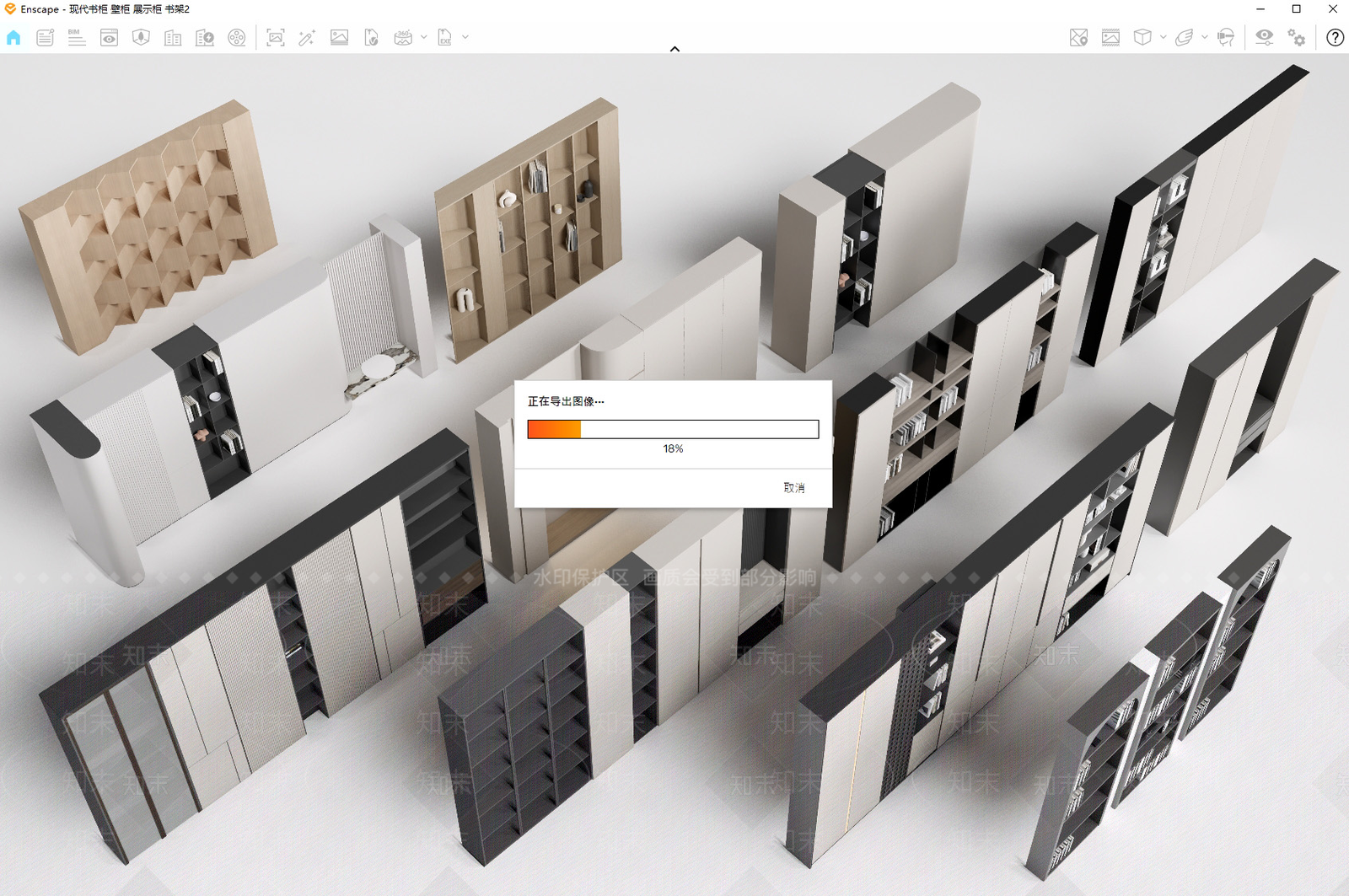Viewport: 1349px width, 896px height.
Task: Open the help question mark icon
Action: click(x=1335, y=38)
